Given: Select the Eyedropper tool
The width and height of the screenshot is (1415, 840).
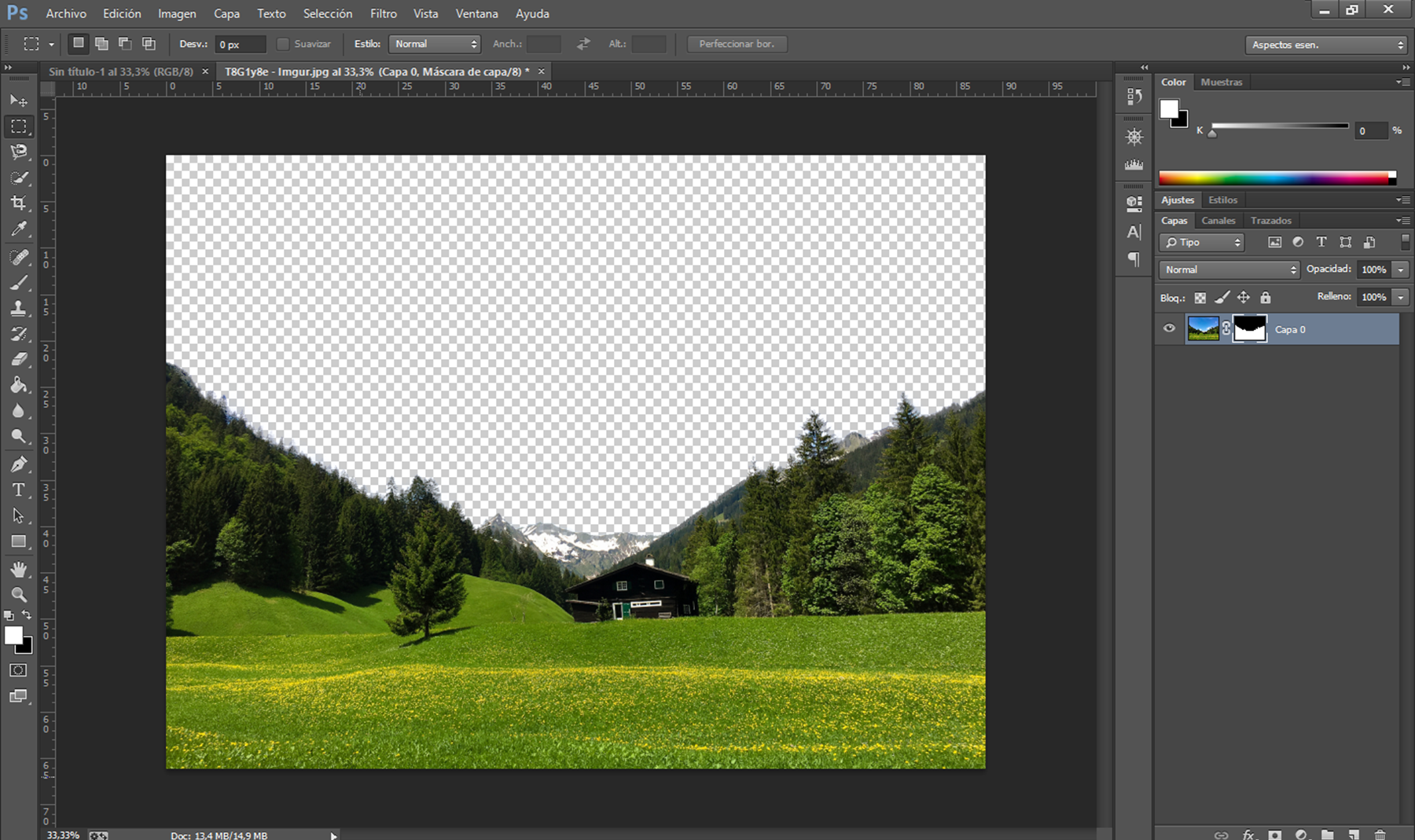Looking at the screenshot, I should point(19,229).
